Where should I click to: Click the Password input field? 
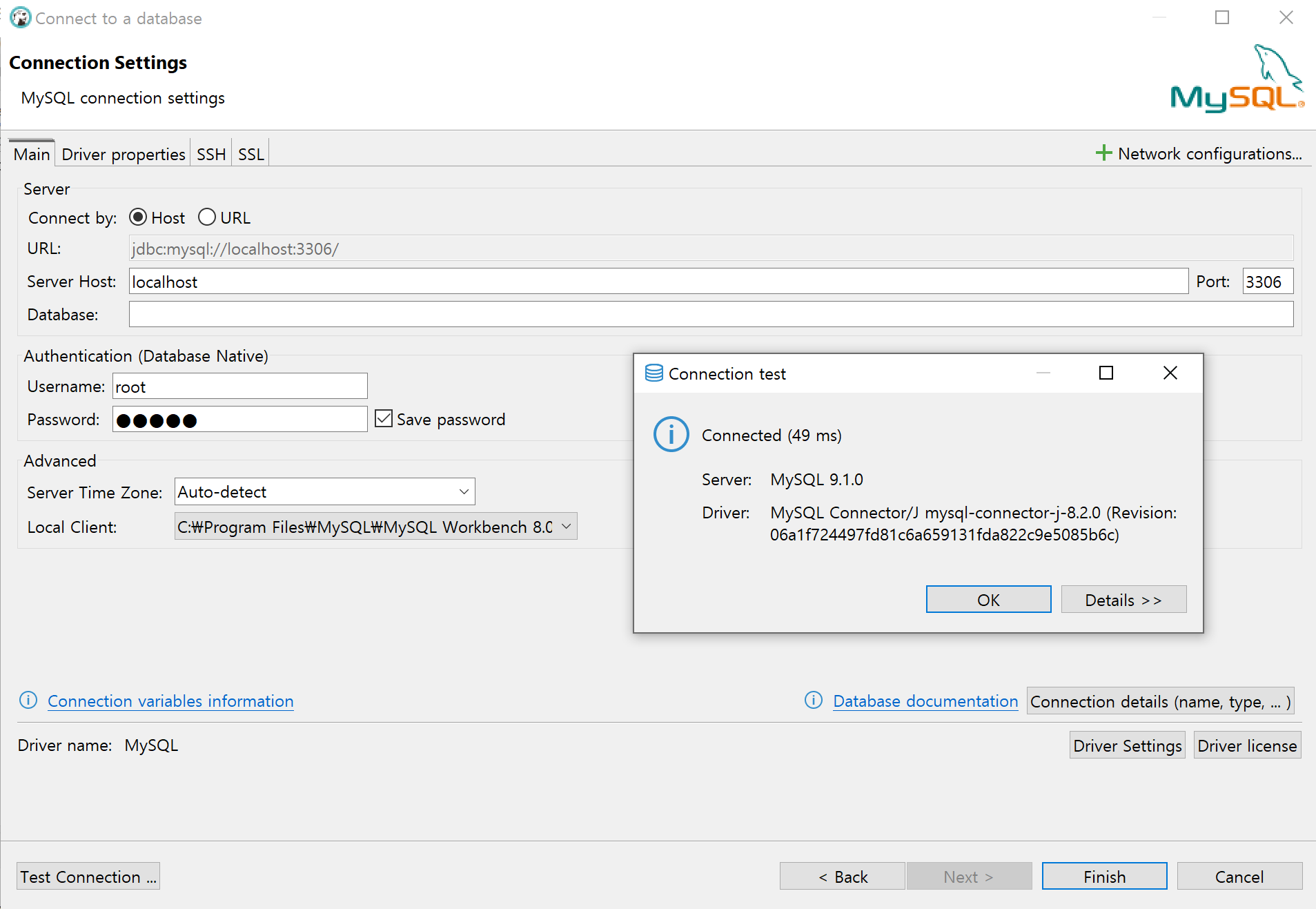pos(239,420)
